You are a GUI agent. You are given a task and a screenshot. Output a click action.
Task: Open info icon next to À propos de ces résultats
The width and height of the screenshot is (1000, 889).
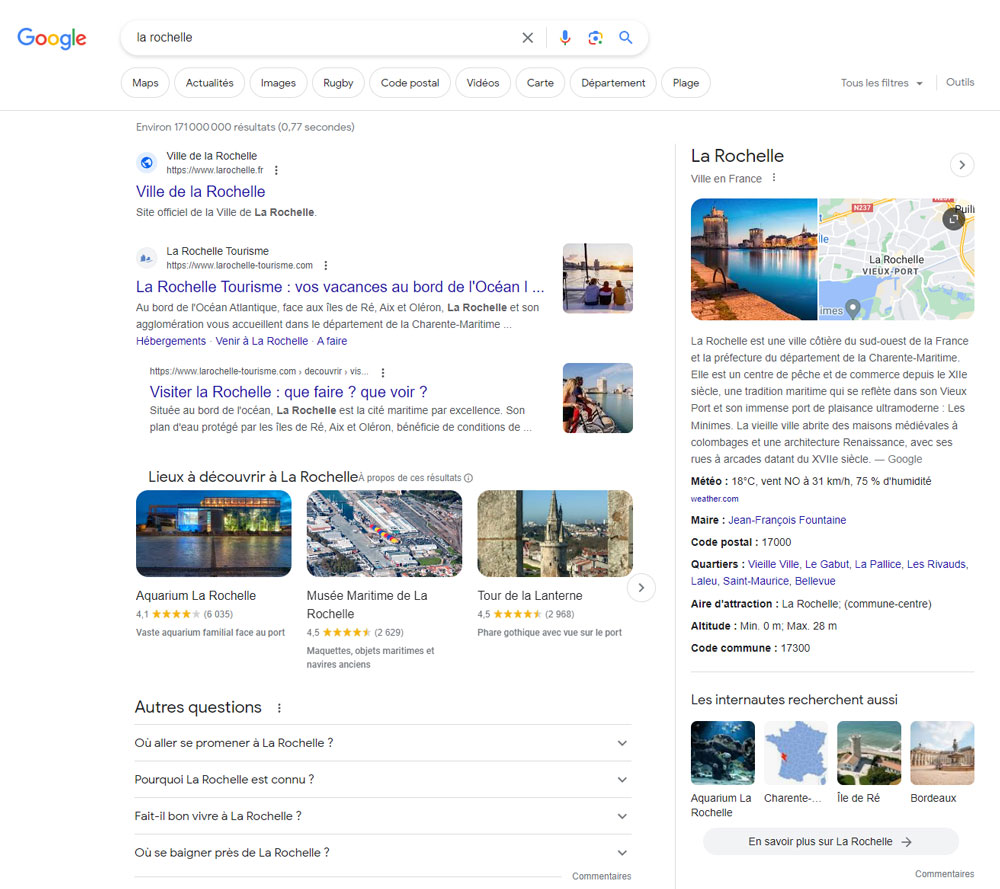point(469,478)
